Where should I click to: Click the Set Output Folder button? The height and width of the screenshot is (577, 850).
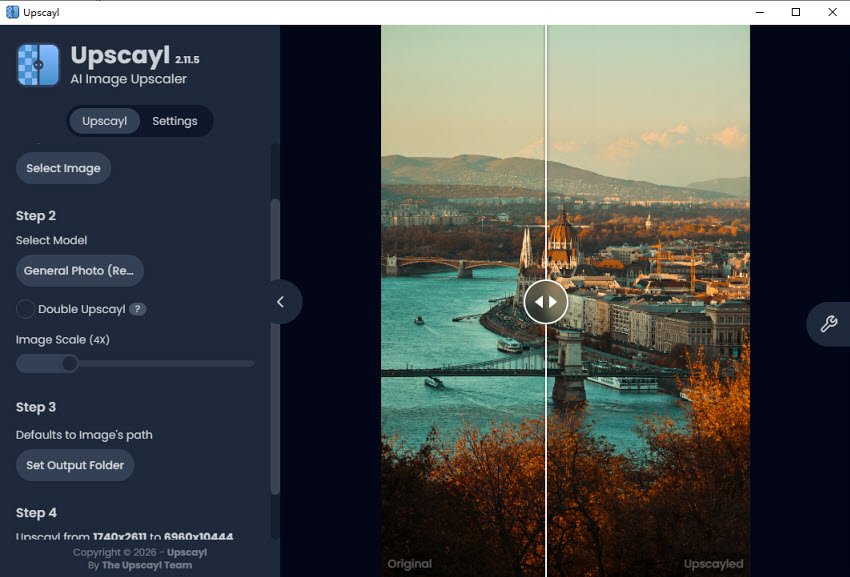click(x=74, y=464)
